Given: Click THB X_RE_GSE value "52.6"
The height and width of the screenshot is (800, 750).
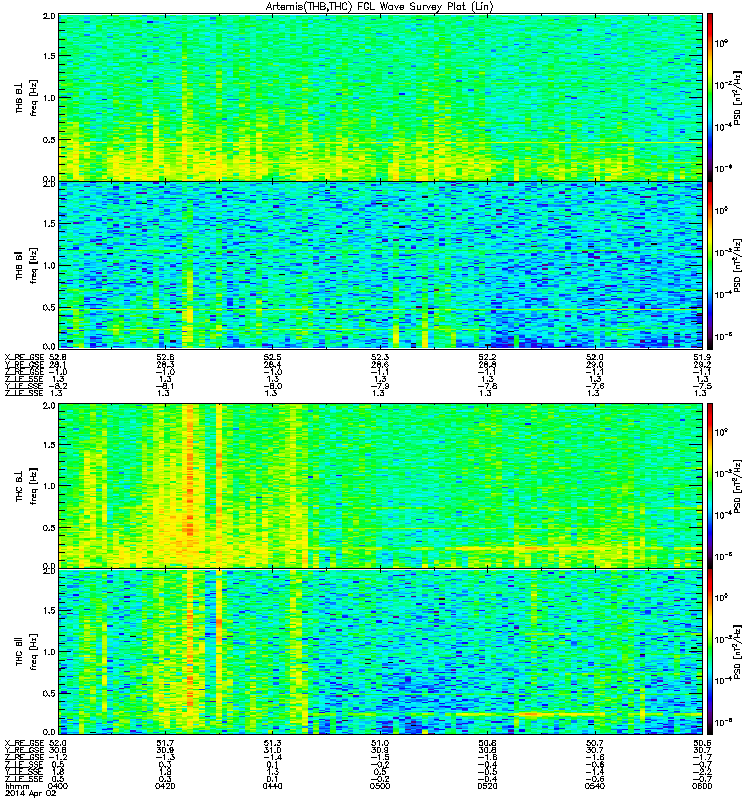Looking at the screenshot, I should (x=165, y=357).
